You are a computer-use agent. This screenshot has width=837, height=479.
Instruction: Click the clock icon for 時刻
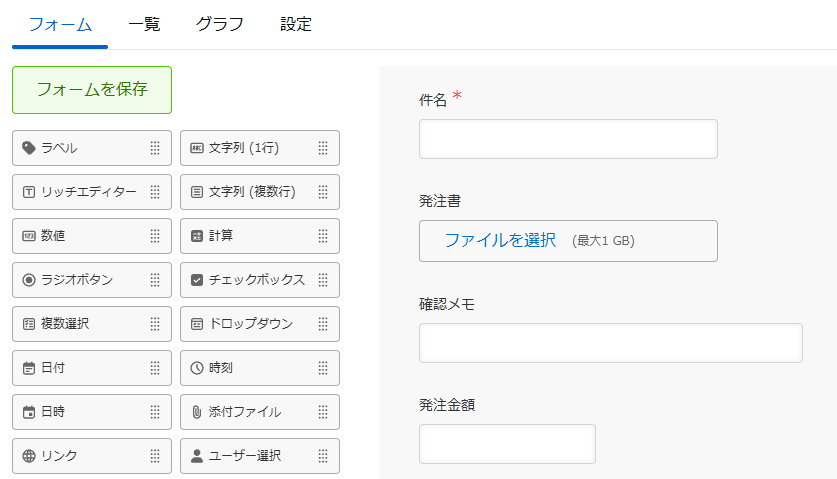point(197,367)
